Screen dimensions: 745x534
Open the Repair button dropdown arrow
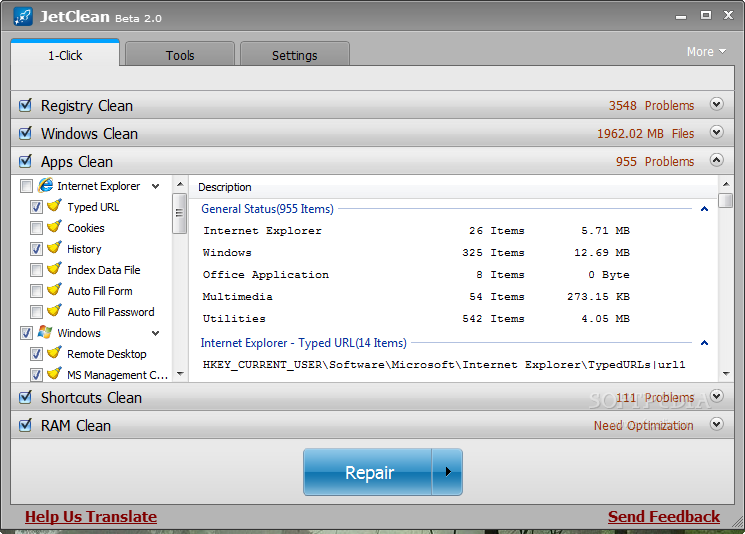(448, 472)
